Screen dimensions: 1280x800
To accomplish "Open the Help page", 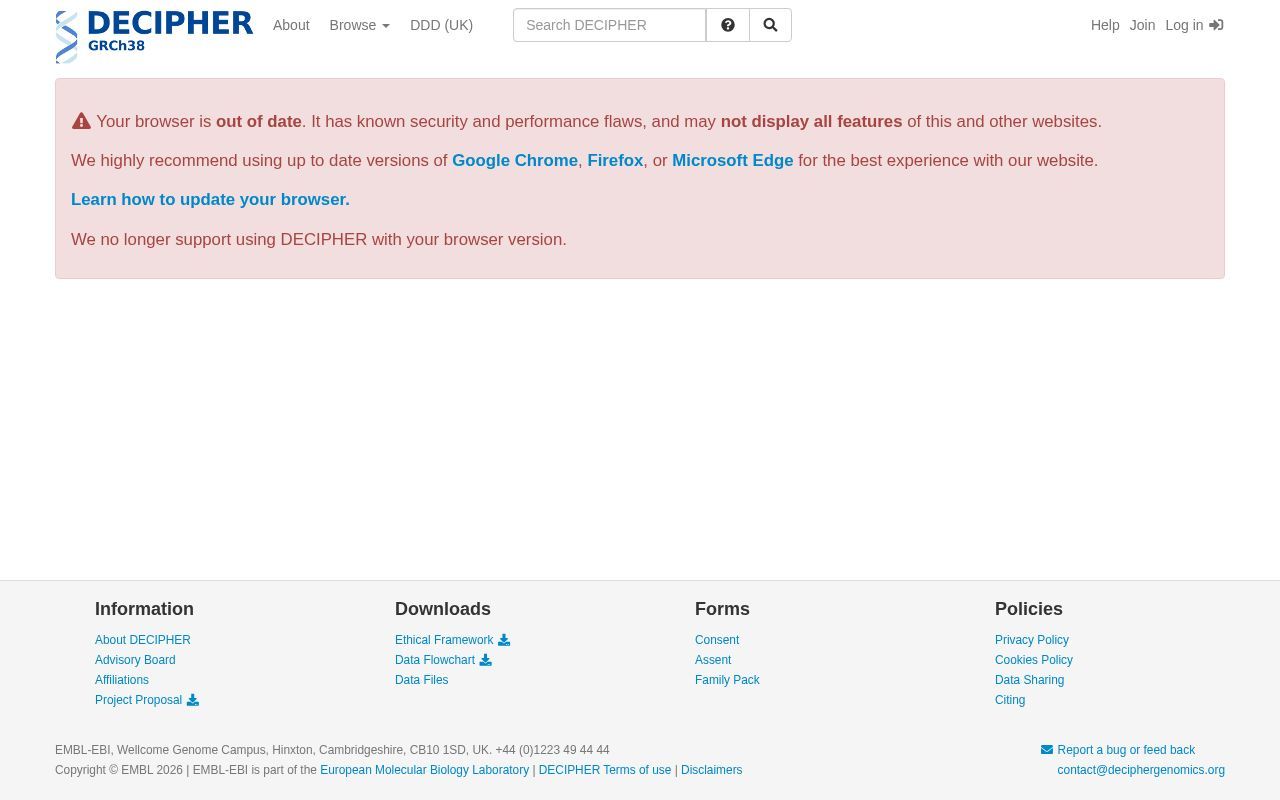I will tap(1105, 25).
